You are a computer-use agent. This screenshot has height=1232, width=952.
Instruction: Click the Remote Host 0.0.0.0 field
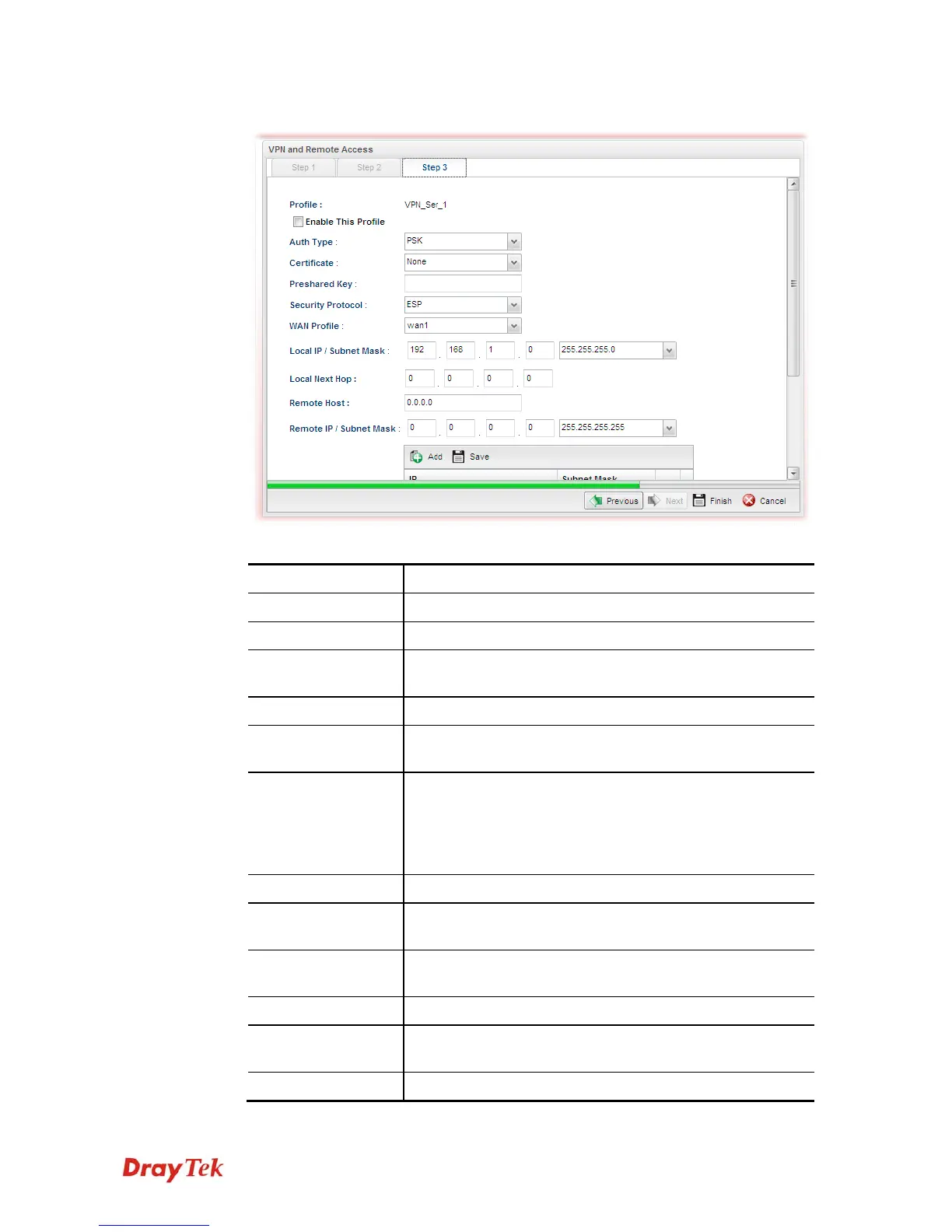pos(463,403)
